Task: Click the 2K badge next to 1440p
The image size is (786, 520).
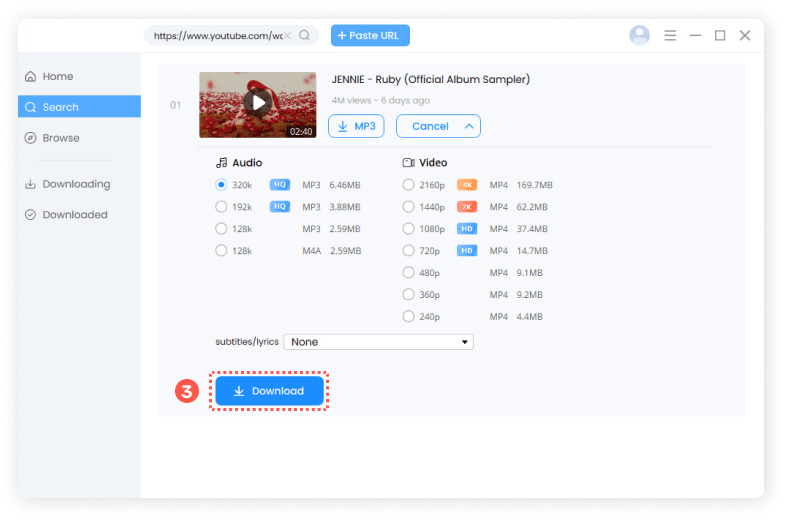Action: click(x=467, y=207)
